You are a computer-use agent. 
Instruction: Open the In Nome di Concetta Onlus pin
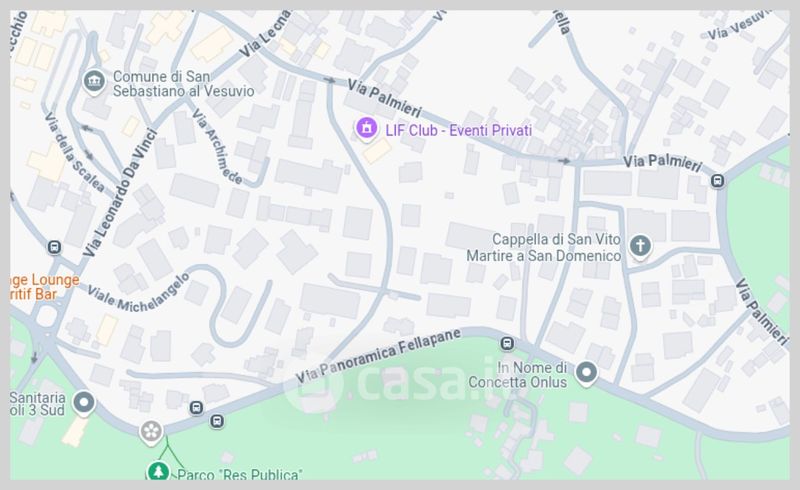click(586, 373)
